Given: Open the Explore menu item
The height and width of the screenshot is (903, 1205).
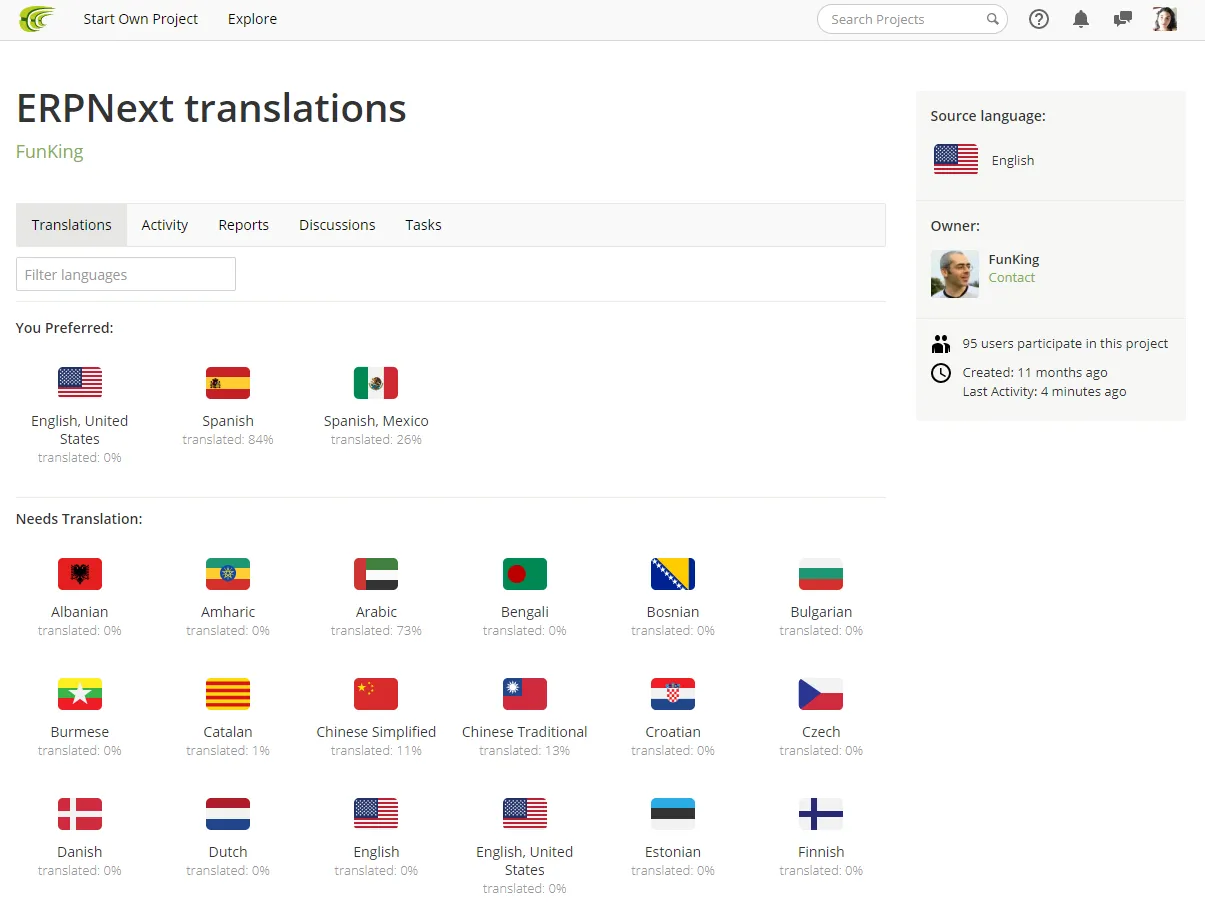Looking at the screenshot, I should (252, 19).
